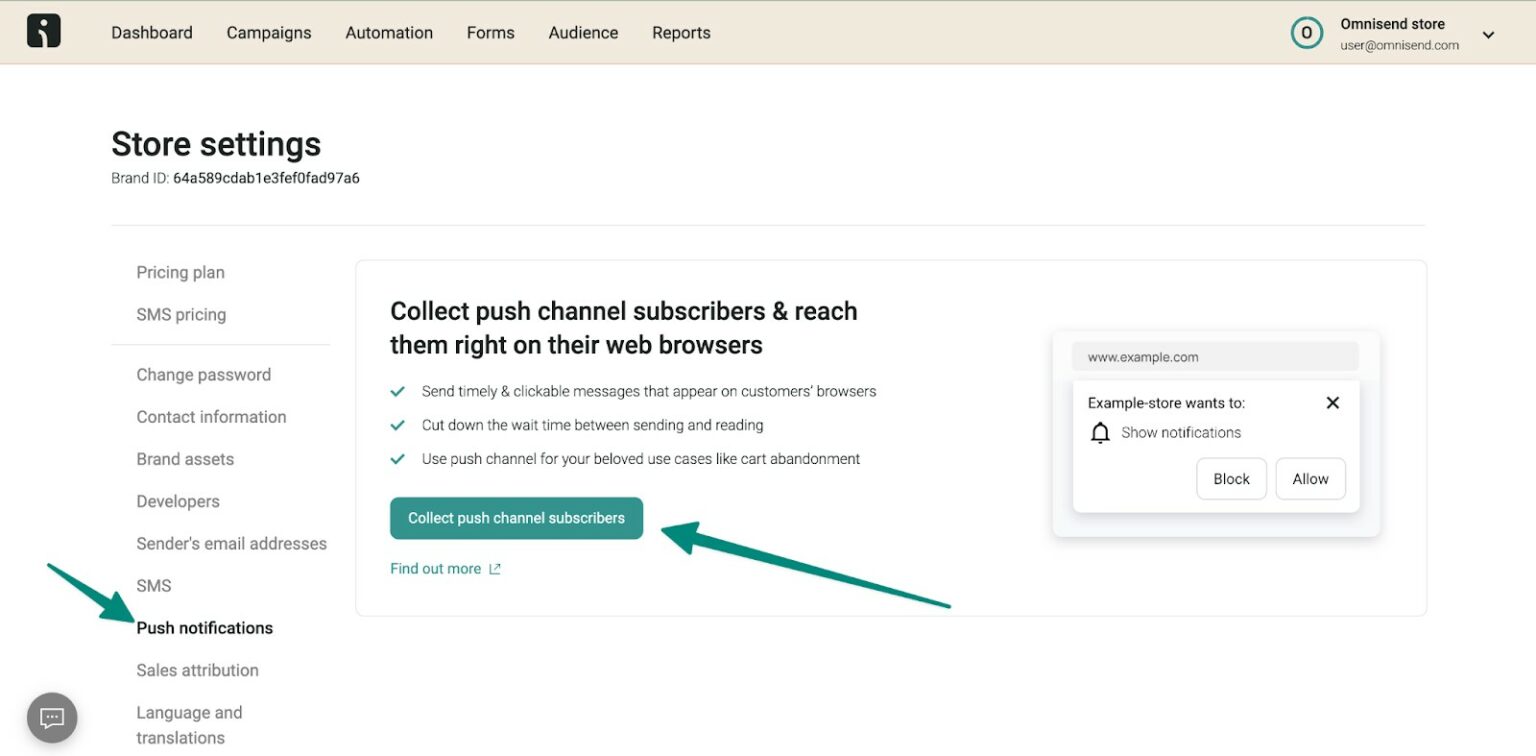This screenshot has height=756, width=1536.
Task: Open the Campaigns menu
Action: 268,32
